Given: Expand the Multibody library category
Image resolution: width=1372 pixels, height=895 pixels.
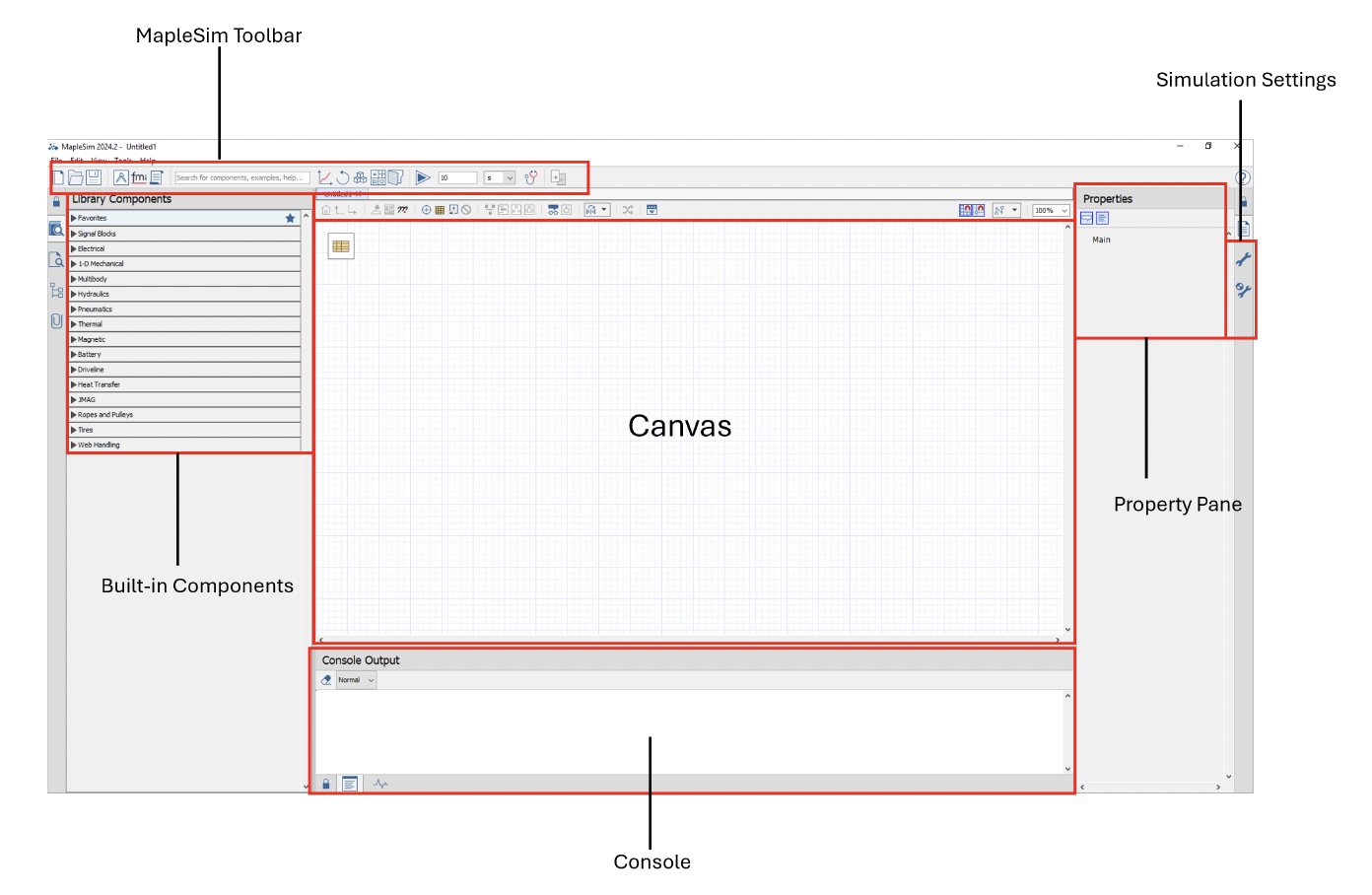Looking at the screenshot, I should click(x=92, y=279).
